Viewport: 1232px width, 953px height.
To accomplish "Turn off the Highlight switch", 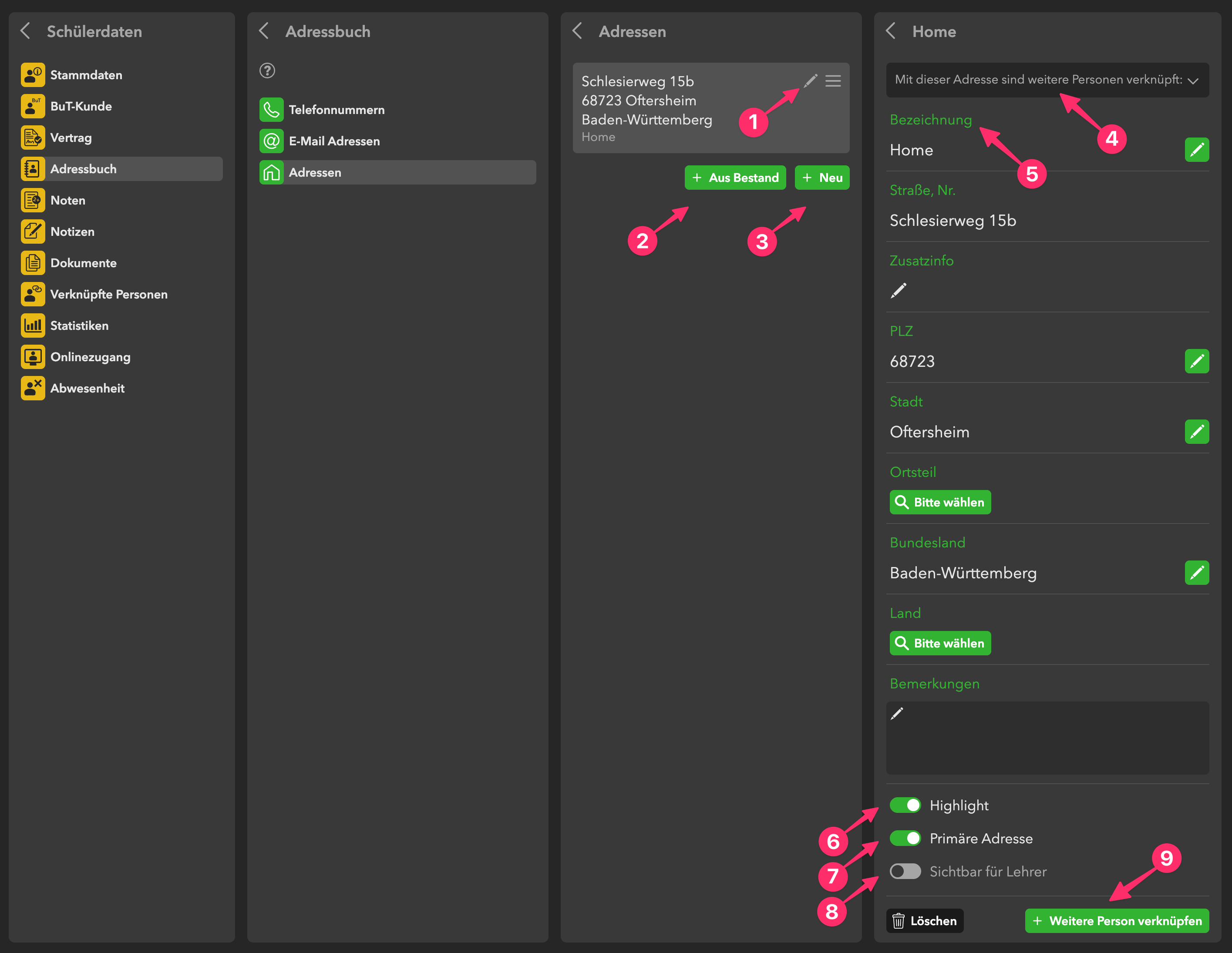I will click(905, 805).
